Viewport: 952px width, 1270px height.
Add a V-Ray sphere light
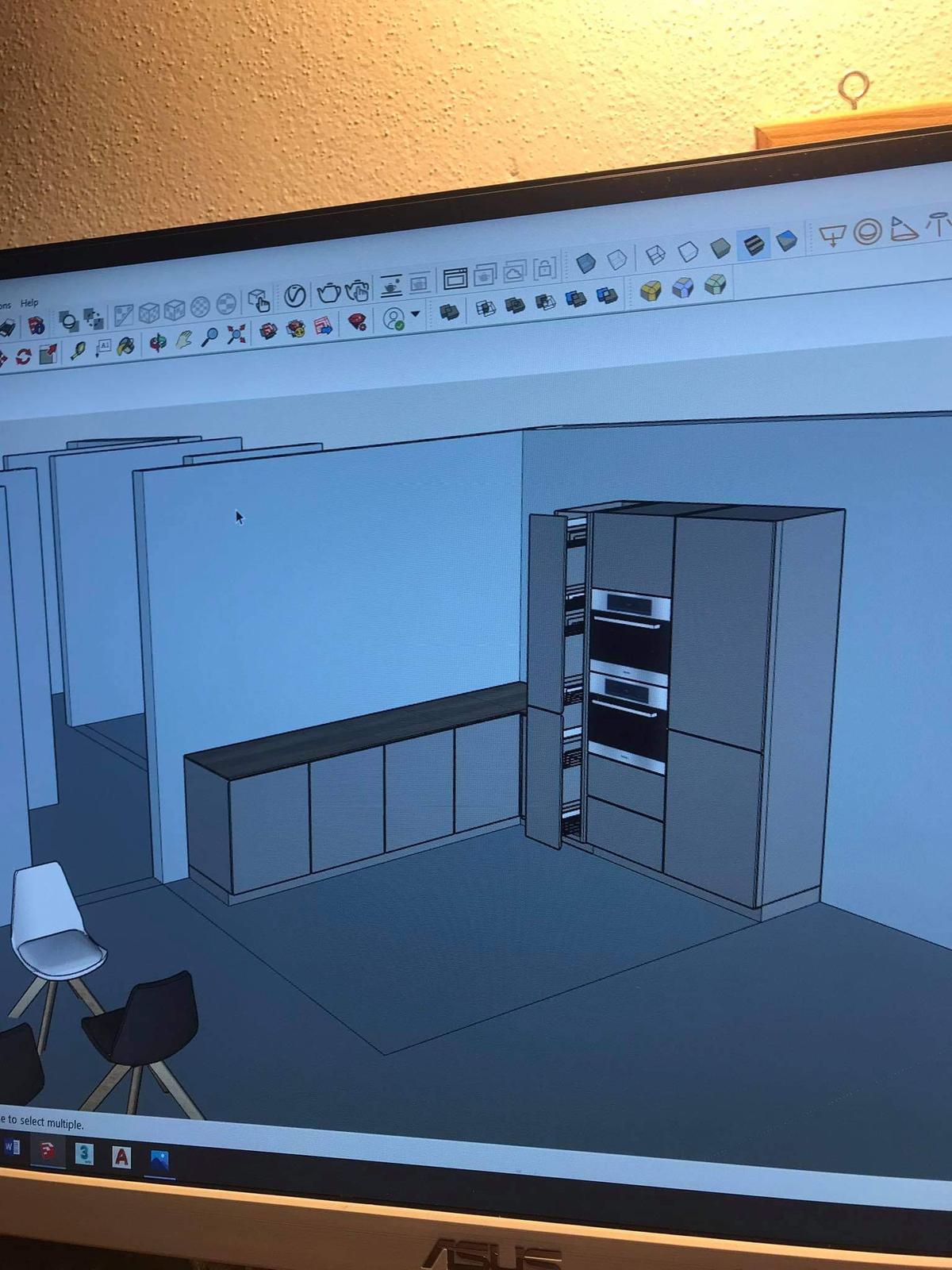(868, 232)
